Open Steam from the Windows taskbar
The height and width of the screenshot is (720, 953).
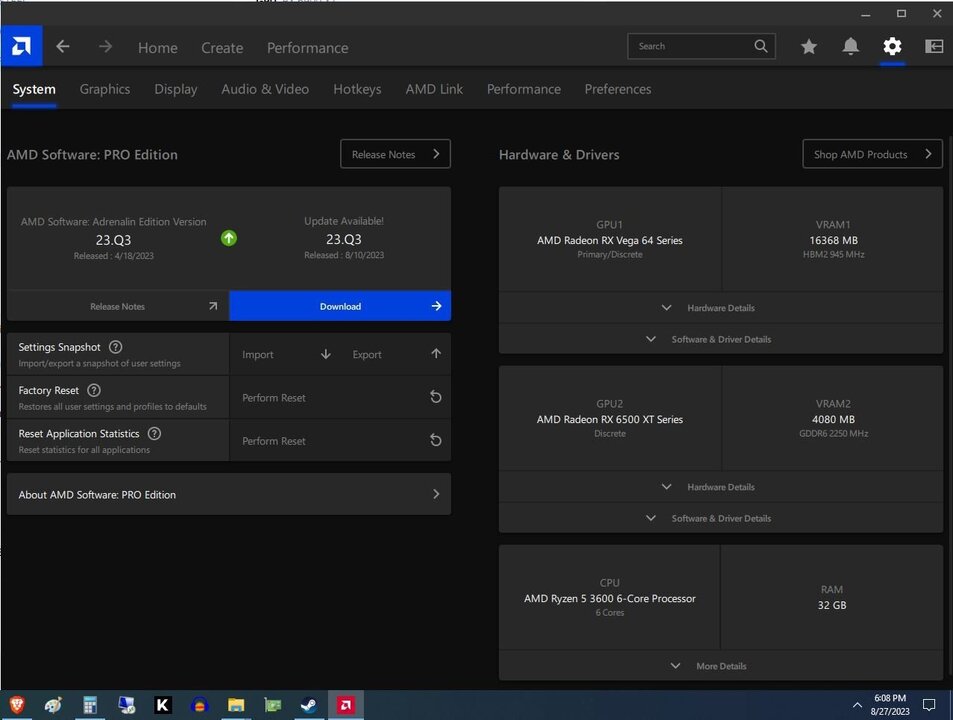point(309,705)
